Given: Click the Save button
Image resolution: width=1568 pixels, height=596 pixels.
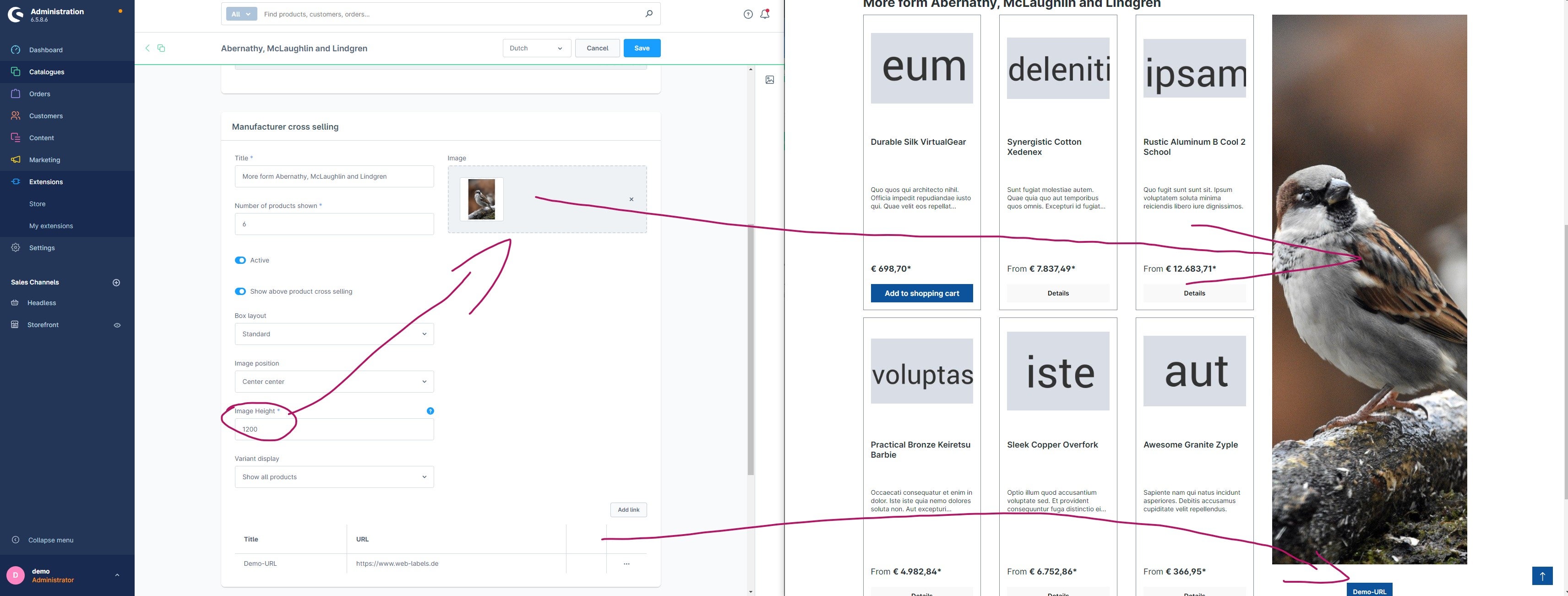Looking at the screenshot, I should click(x=641, y=48).
